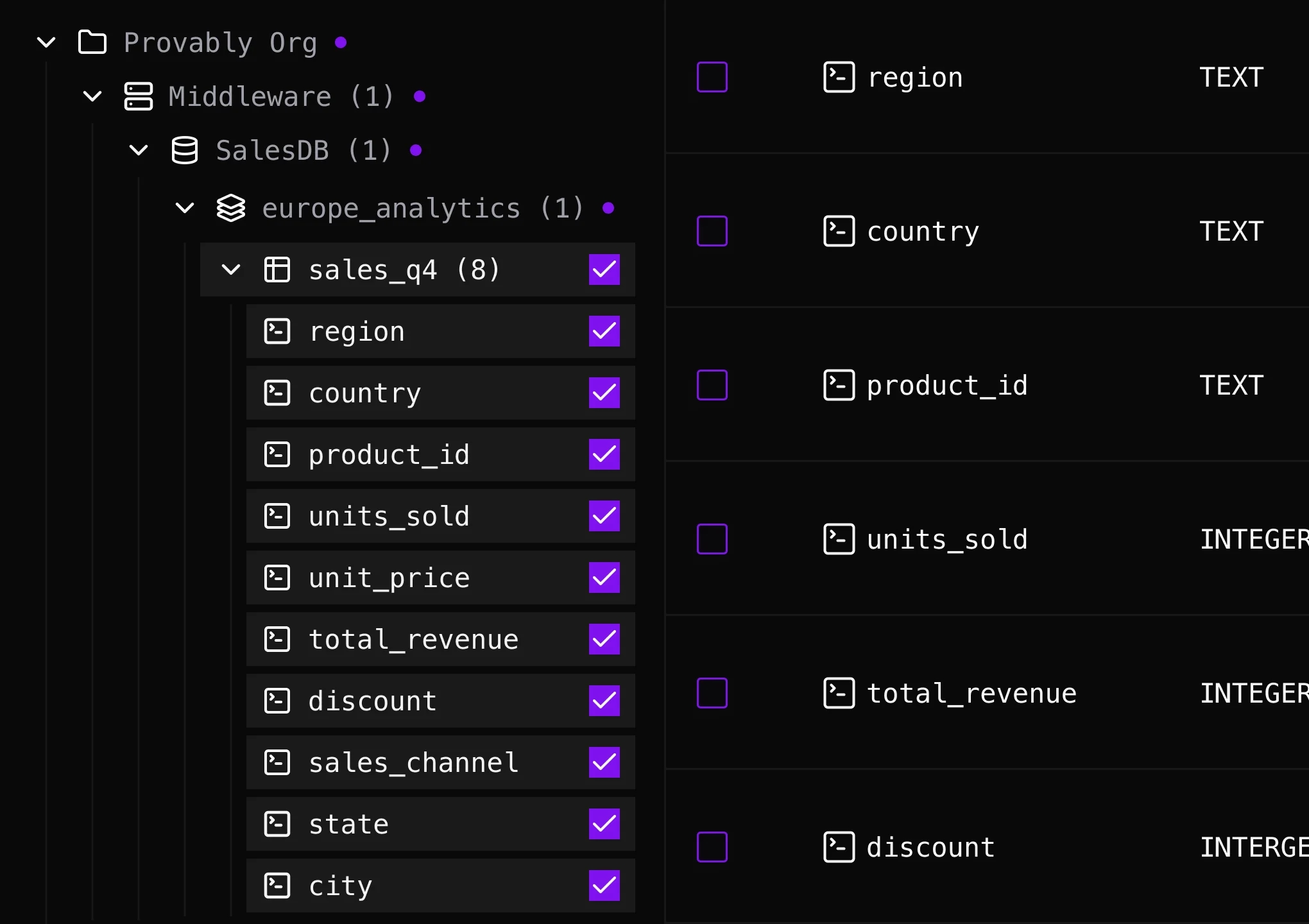The image size is (1309, 924).
Task: Collapse the SalesDB database node
Action: tap(139, 150)
